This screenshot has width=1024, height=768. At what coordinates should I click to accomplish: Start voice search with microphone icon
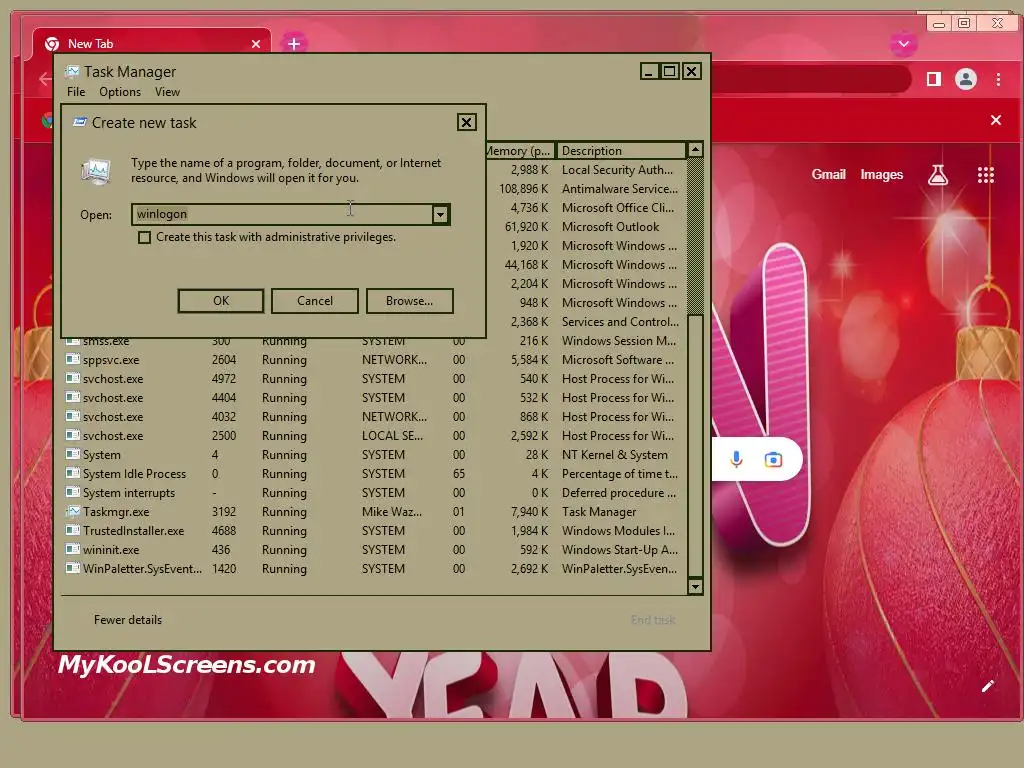(x=736, y=460)
